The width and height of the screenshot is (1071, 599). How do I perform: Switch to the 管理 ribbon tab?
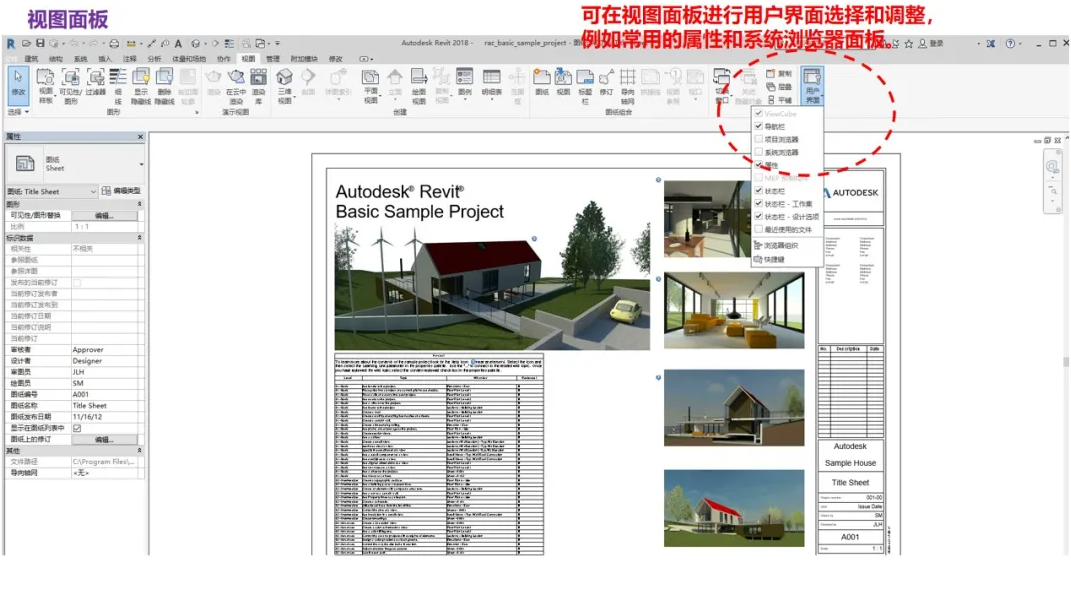274,58
